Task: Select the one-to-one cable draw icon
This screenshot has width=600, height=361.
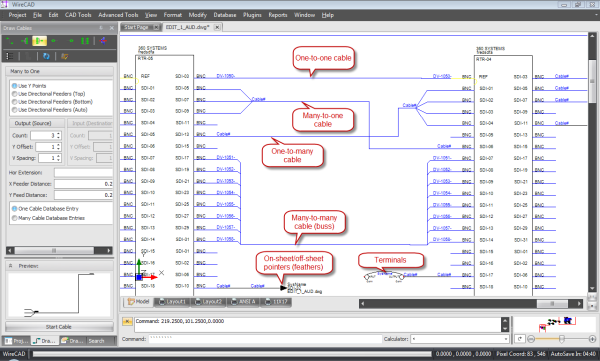Action: click(x=10, y=41)
